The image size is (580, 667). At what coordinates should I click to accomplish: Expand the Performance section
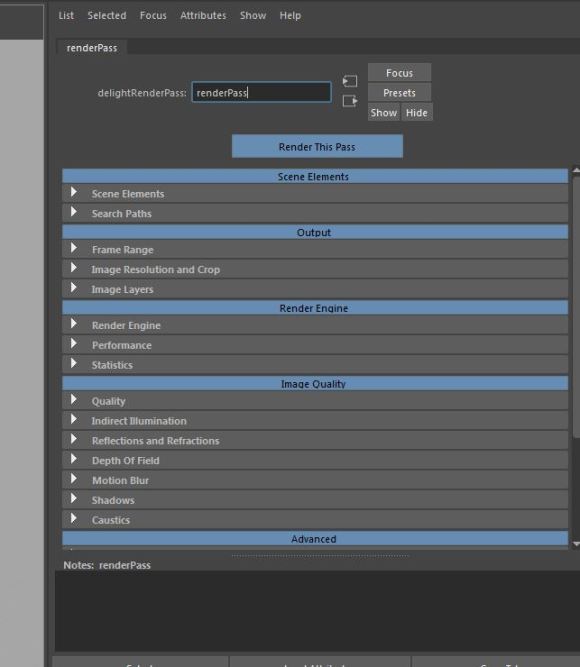pos(315,345)
